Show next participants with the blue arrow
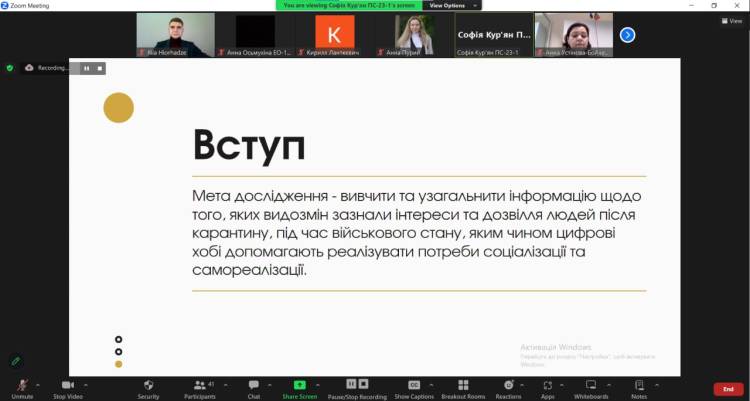This screenshot has width=750, height=401. (x=628, y=35)
